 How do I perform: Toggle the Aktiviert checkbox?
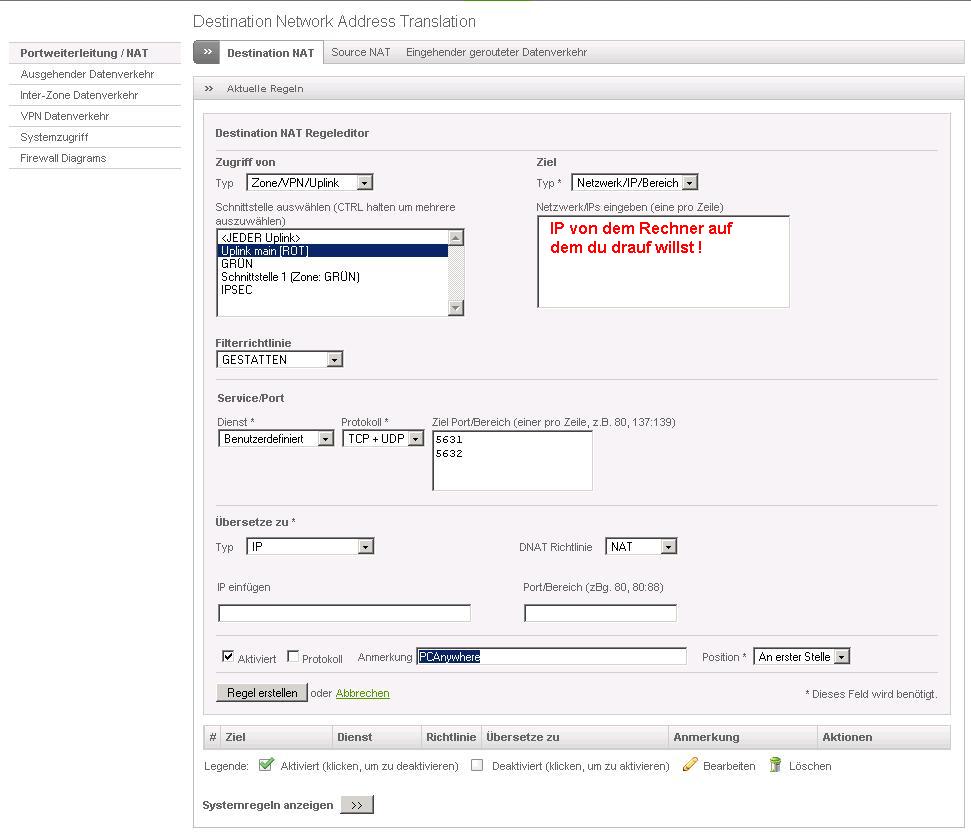pyautogui.click(x=228, y=657)
